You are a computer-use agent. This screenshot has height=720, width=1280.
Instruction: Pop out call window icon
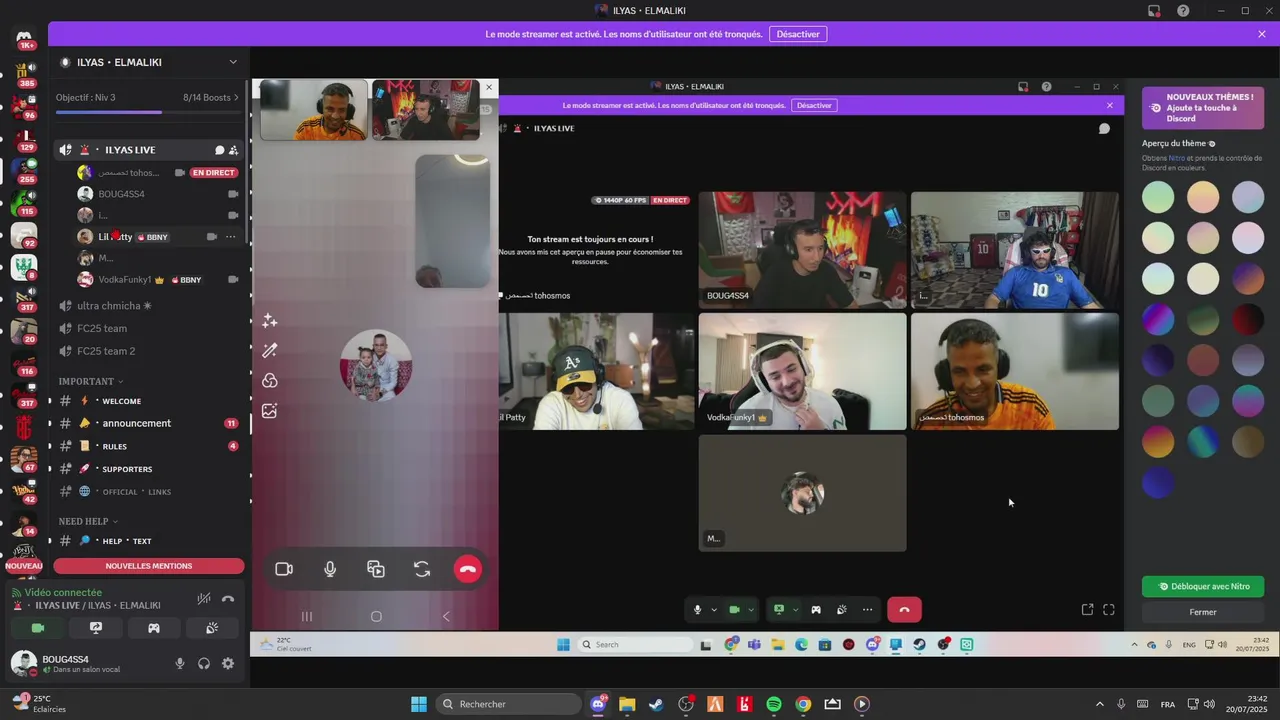click(x=1088, y=610)
